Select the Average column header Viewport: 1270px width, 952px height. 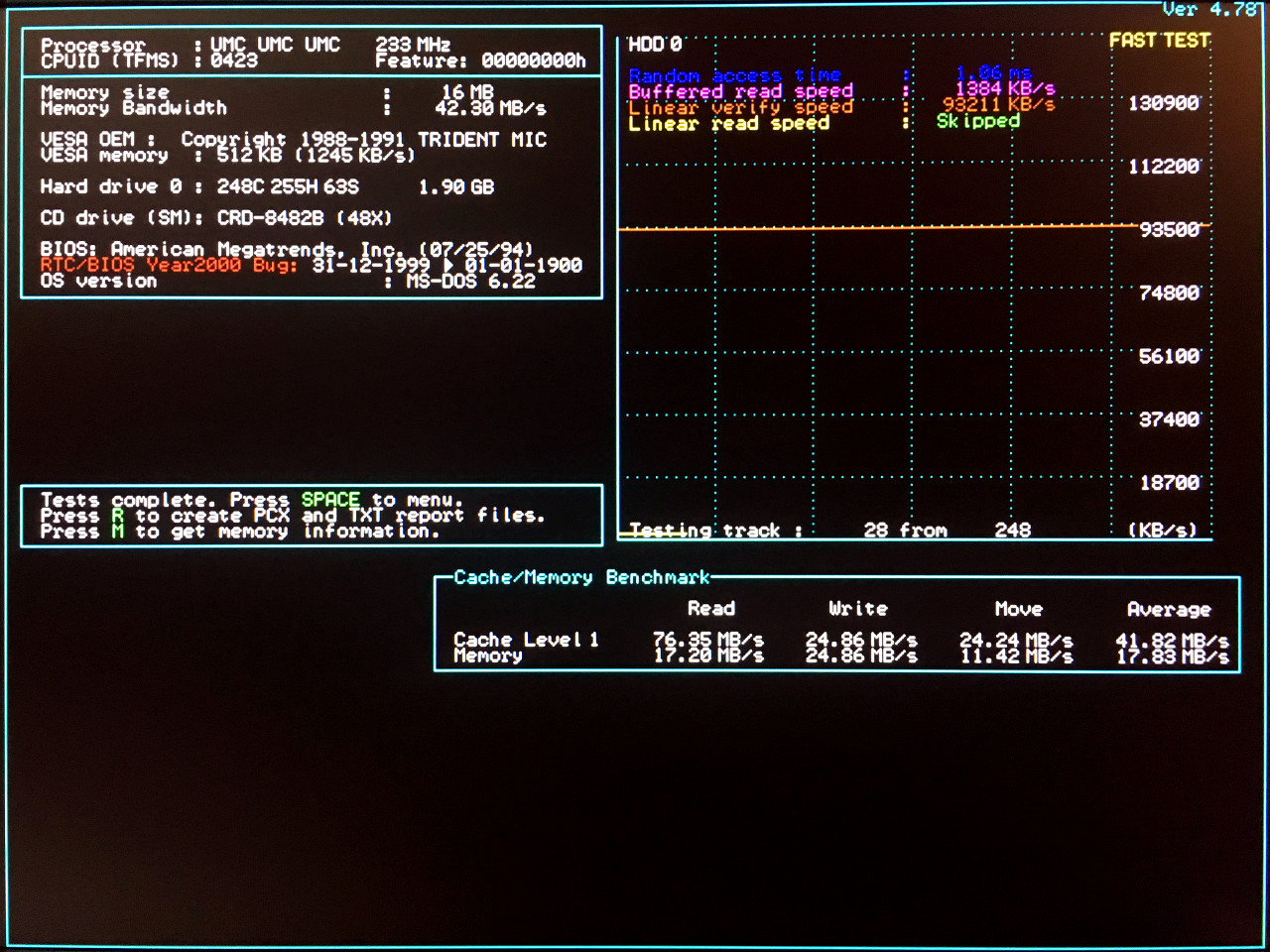pyautogui.click(x=1169, y=610)
